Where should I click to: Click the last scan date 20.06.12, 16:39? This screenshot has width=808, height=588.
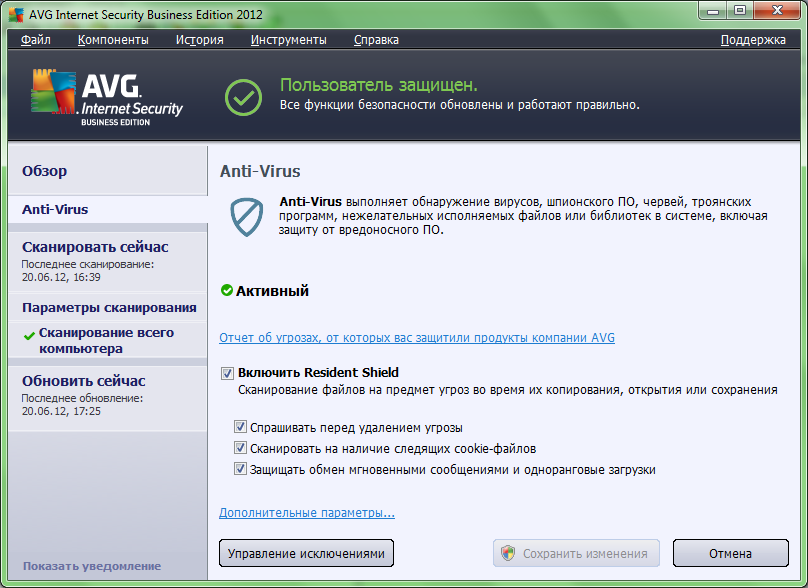(x=61, y=277)
